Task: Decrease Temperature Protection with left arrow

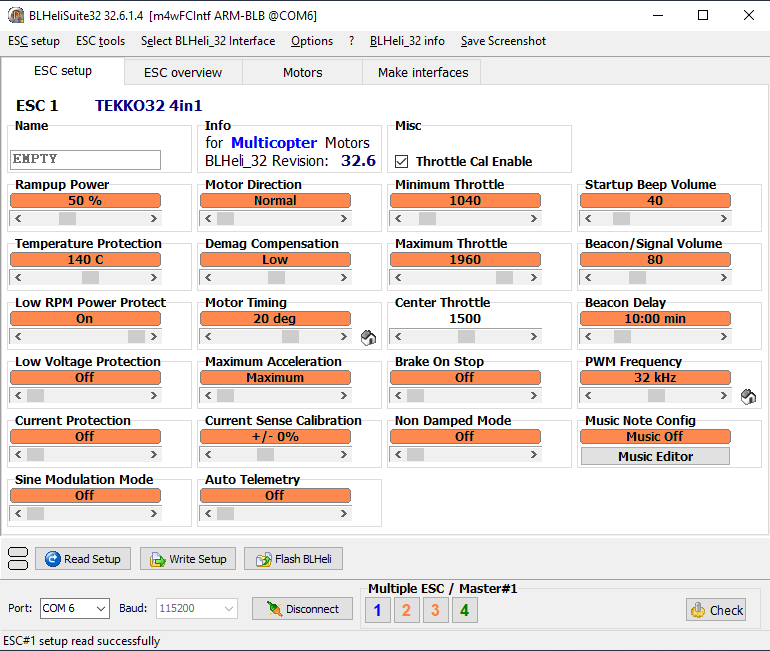Action: (x=18, y=277)
